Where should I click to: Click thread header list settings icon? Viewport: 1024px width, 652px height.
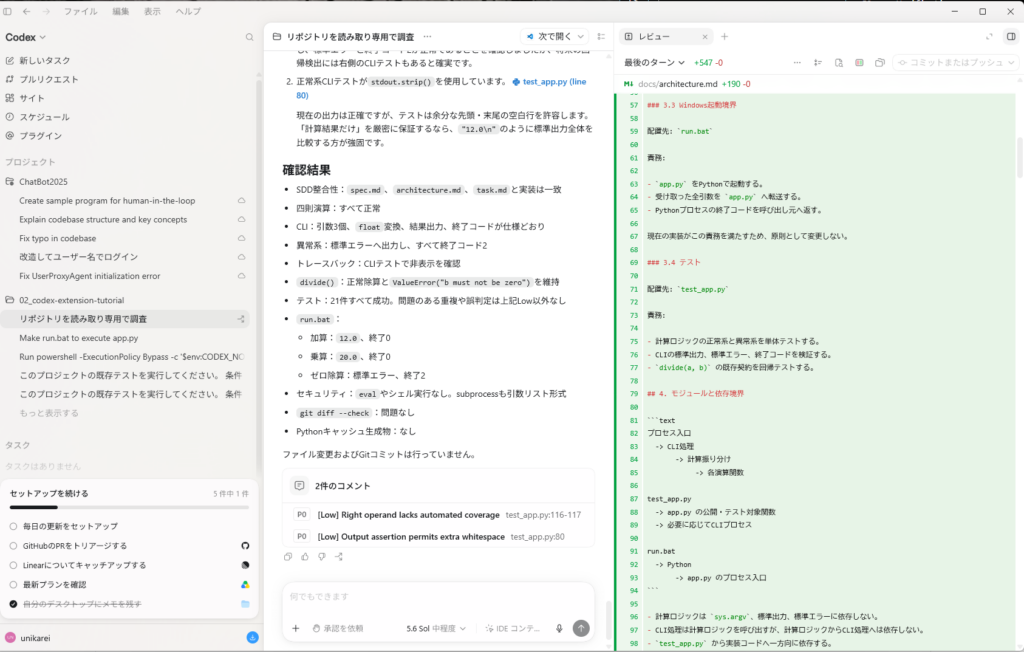601,37
